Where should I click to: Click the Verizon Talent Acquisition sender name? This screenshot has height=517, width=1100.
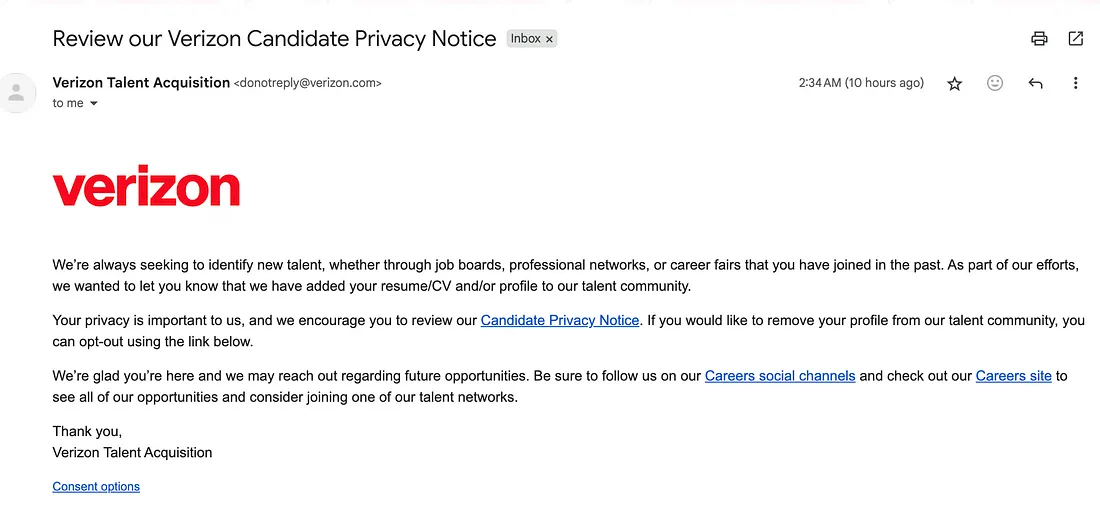click(x=141, y=83)
